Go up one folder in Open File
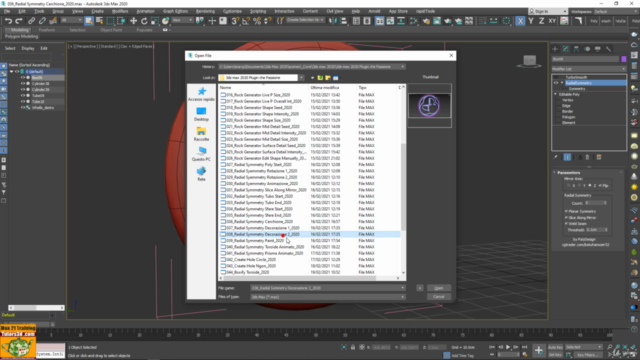This screenshot has height=360, width=640. point(320,78)
